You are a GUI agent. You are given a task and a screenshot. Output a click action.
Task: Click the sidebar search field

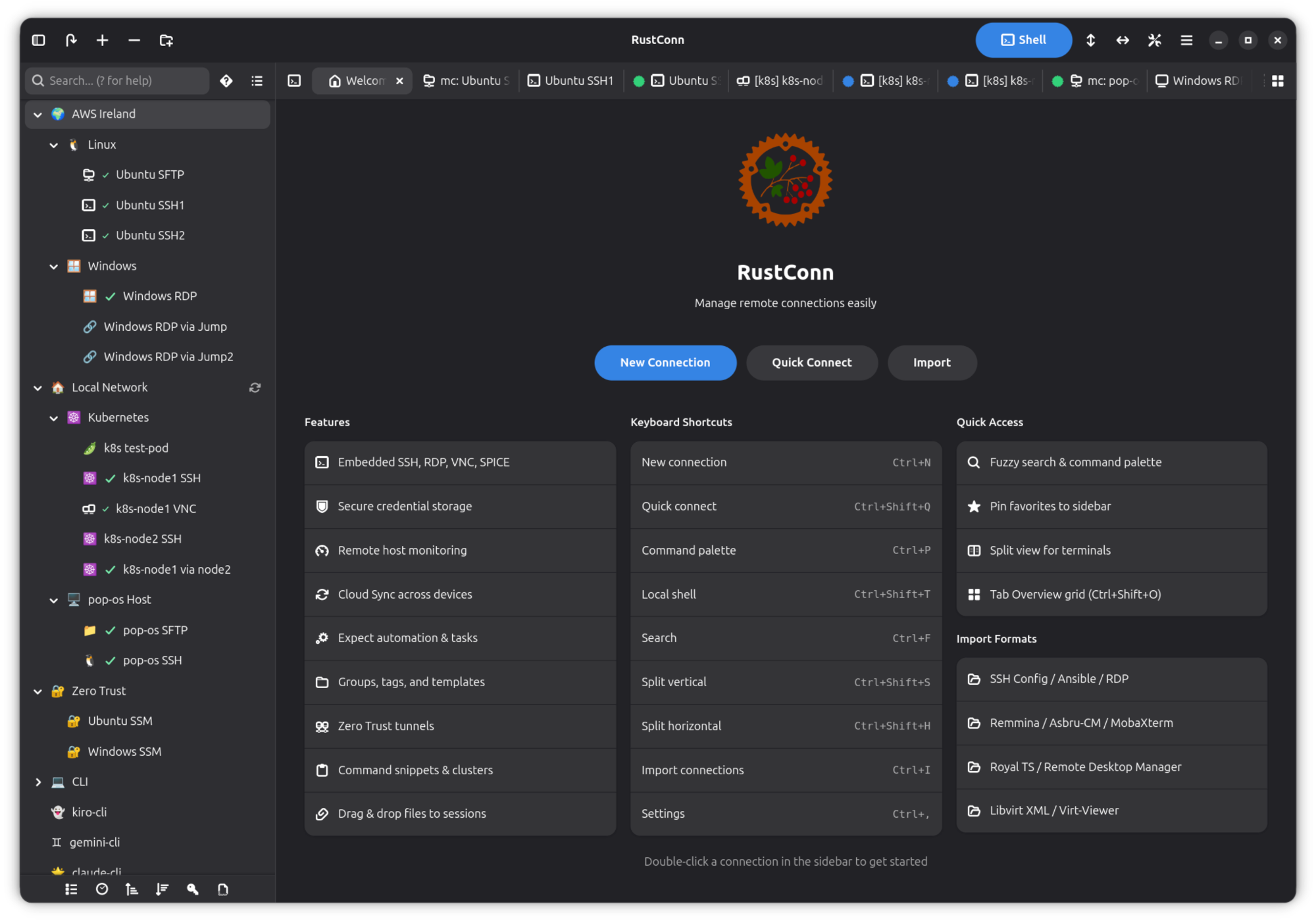118,80
